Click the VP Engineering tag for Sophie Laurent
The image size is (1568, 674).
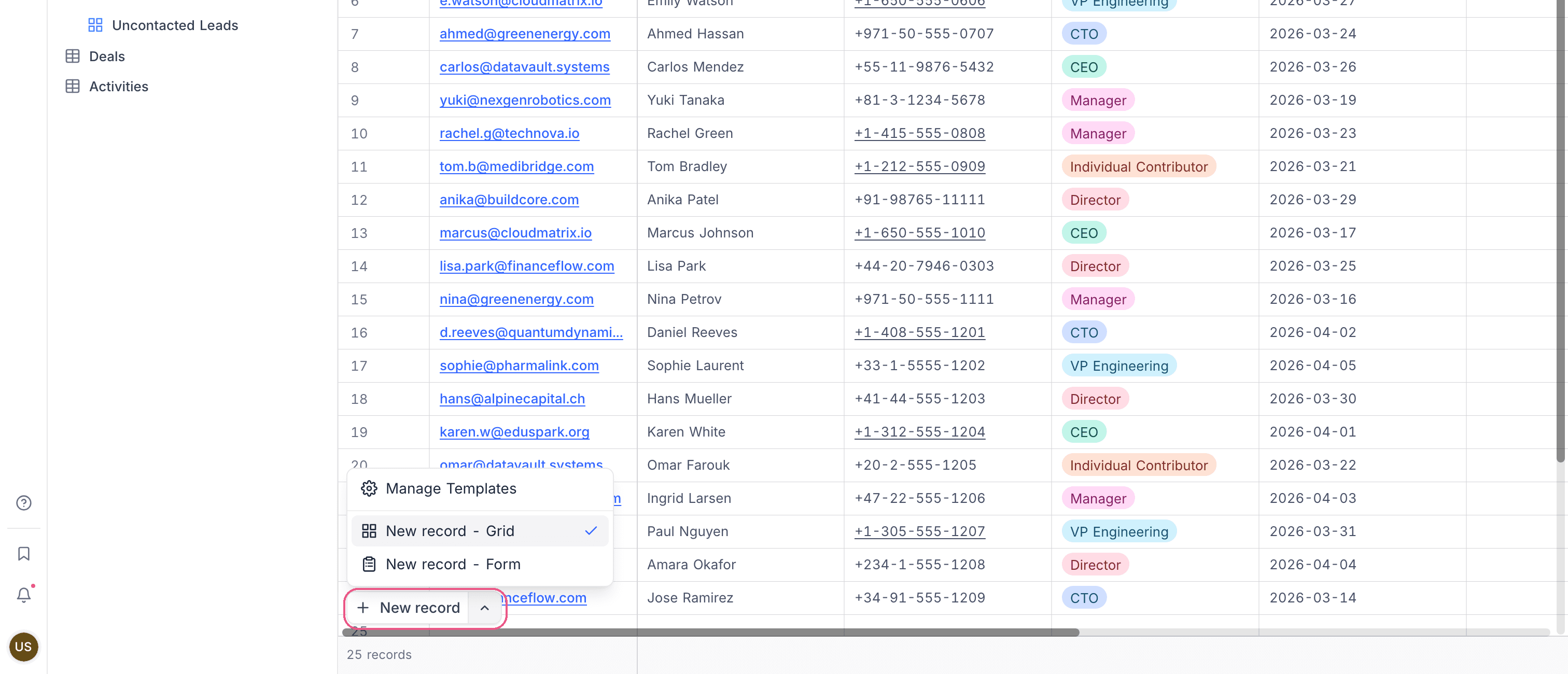[1119, 366]
